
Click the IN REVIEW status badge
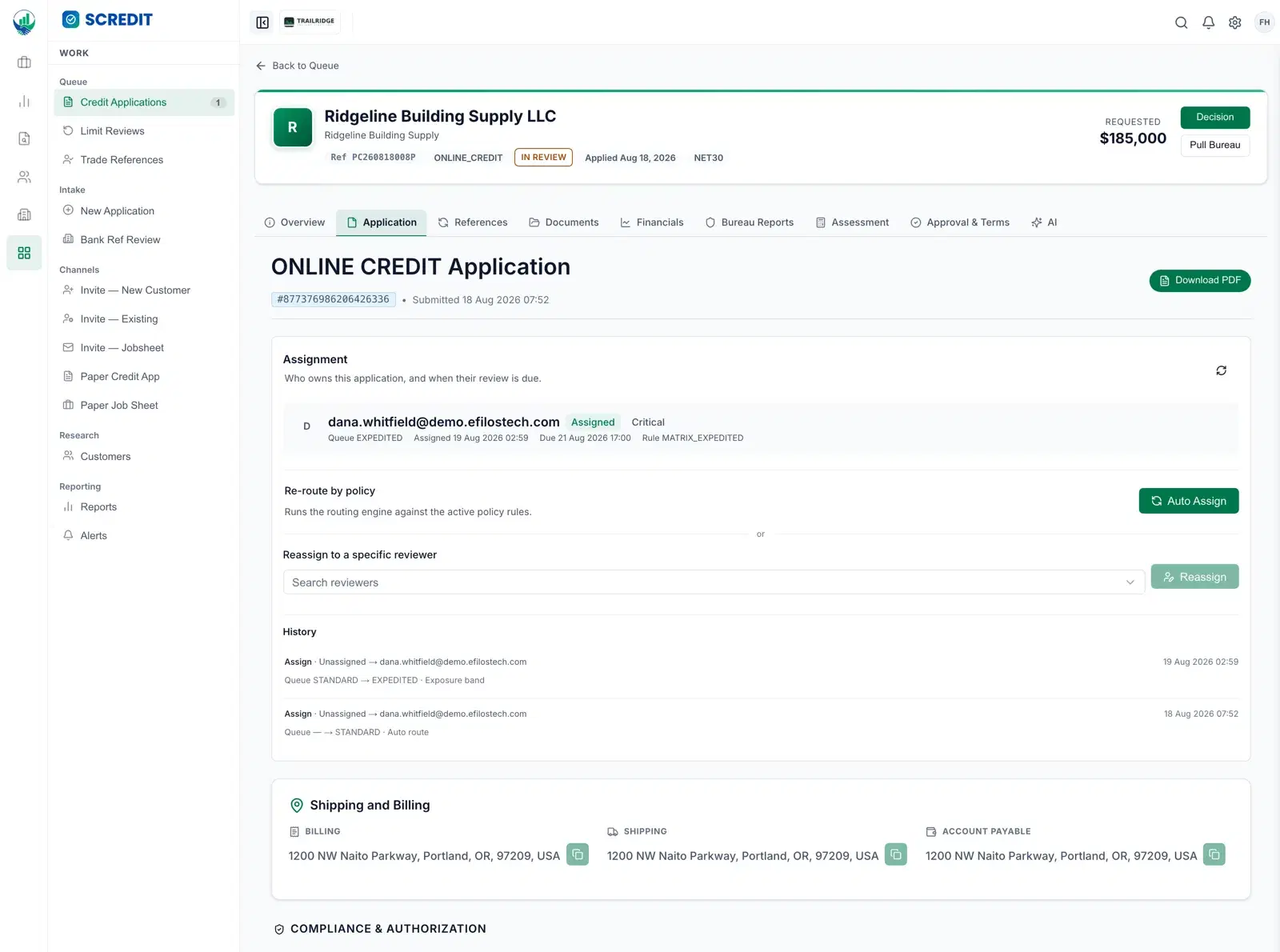(543, 158)
